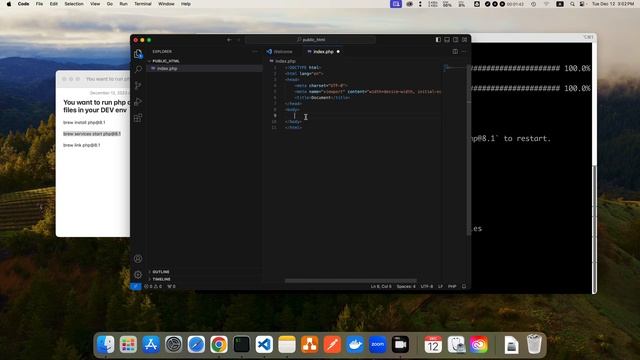This screenshot has height=360, width=640.
Task: Expand the OUTLINE section
Action: [x=161, y=272]
